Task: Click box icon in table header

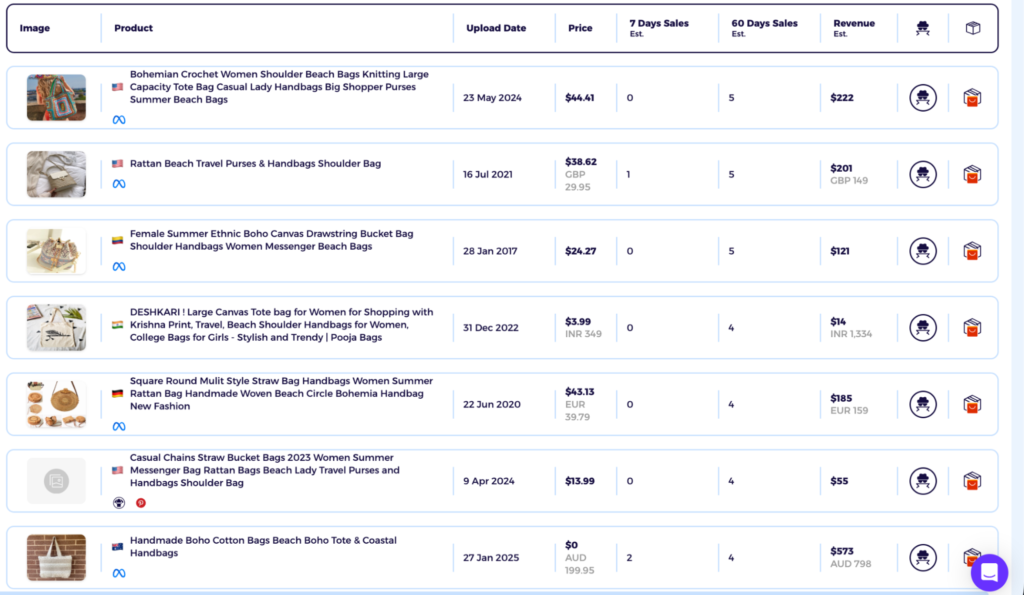Action: 973,28
